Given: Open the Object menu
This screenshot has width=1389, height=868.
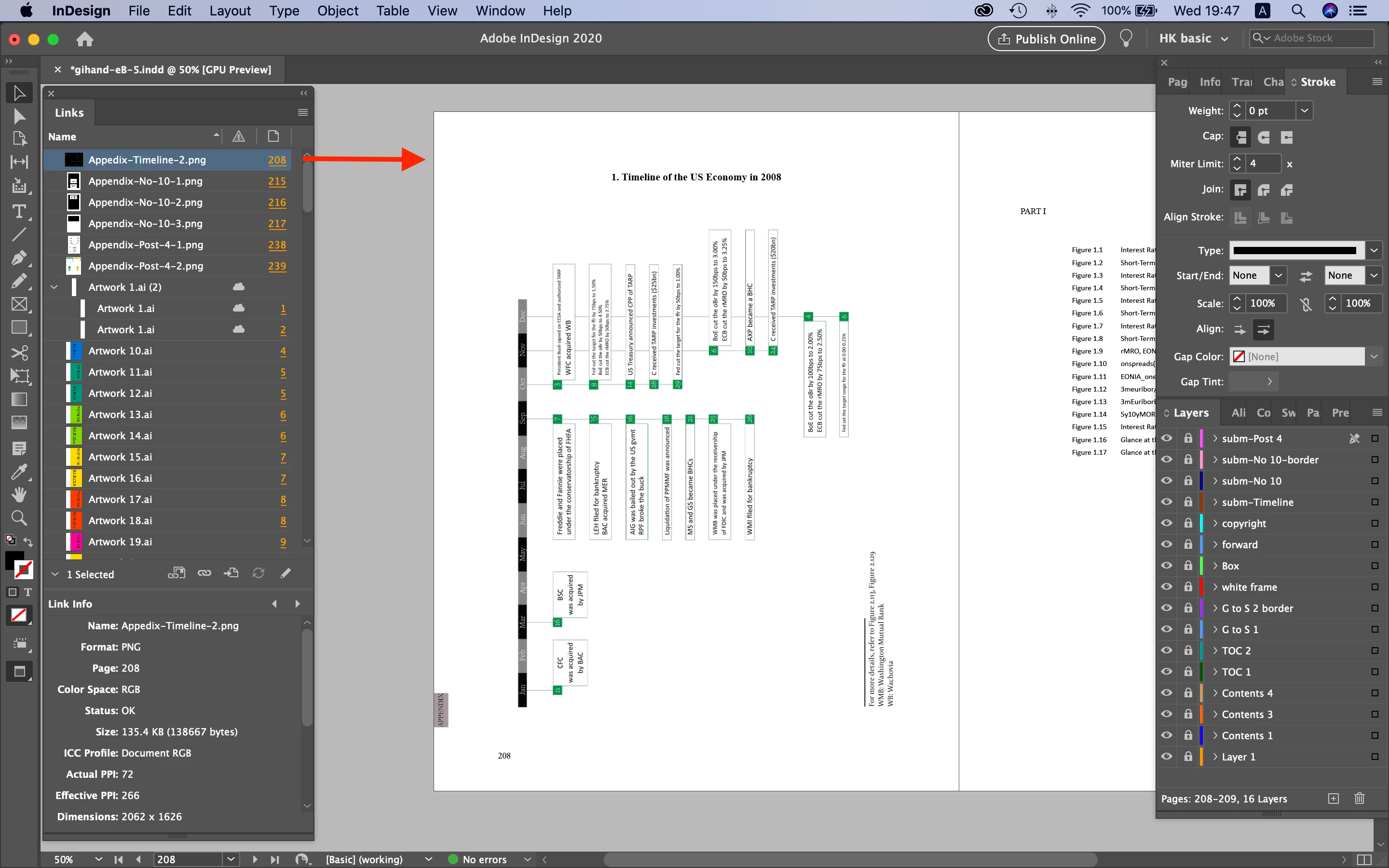Looking at the screenshot, I should pos(337,11).
